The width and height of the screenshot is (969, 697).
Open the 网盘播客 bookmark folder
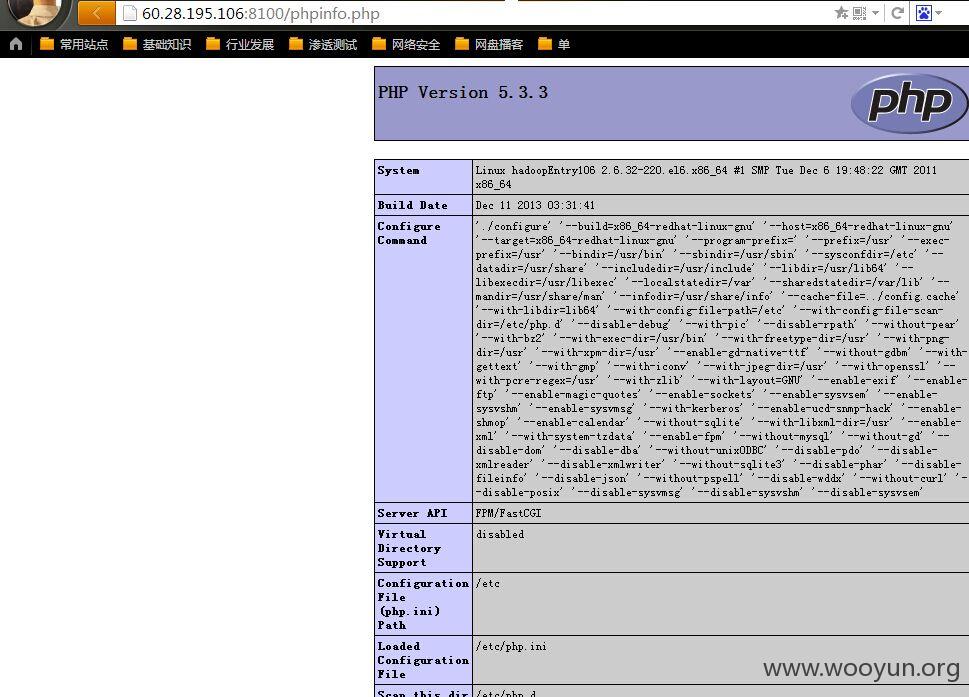[x=489, y=44]
